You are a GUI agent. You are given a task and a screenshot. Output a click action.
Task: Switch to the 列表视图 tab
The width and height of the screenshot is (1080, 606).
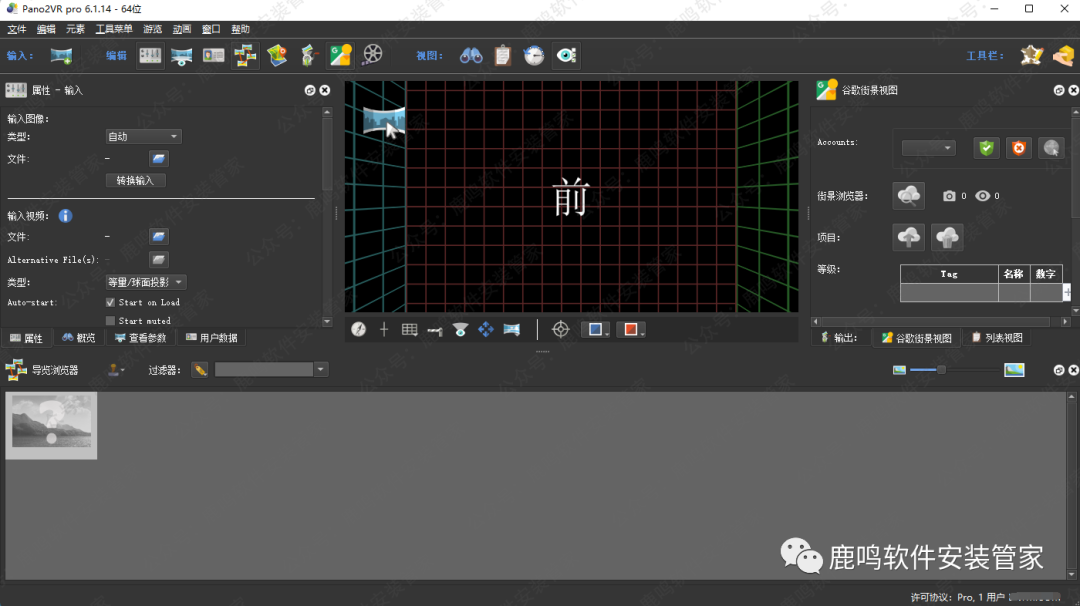(997, 338)
